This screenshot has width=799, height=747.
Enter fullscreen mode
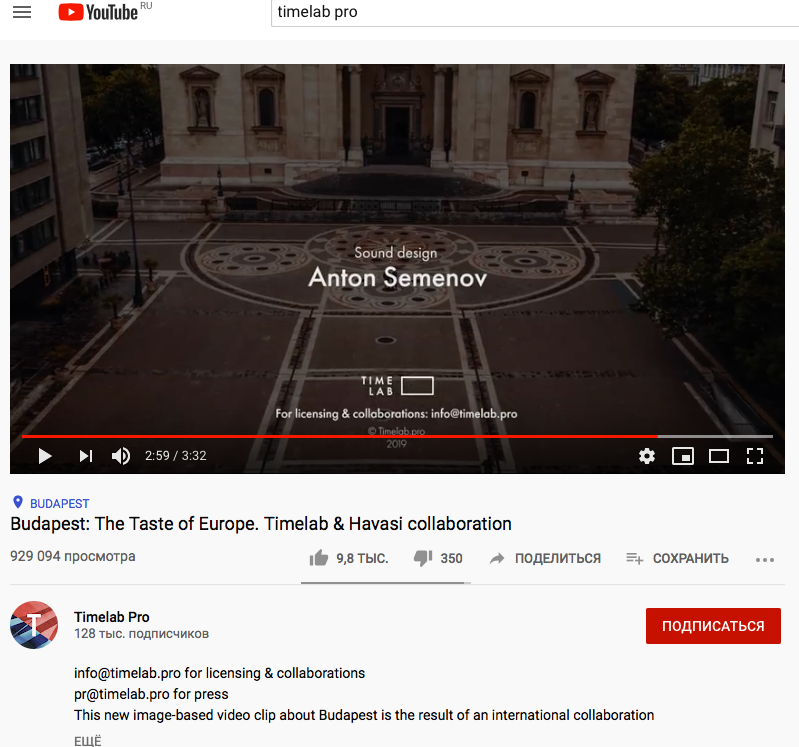coord(755,456)
